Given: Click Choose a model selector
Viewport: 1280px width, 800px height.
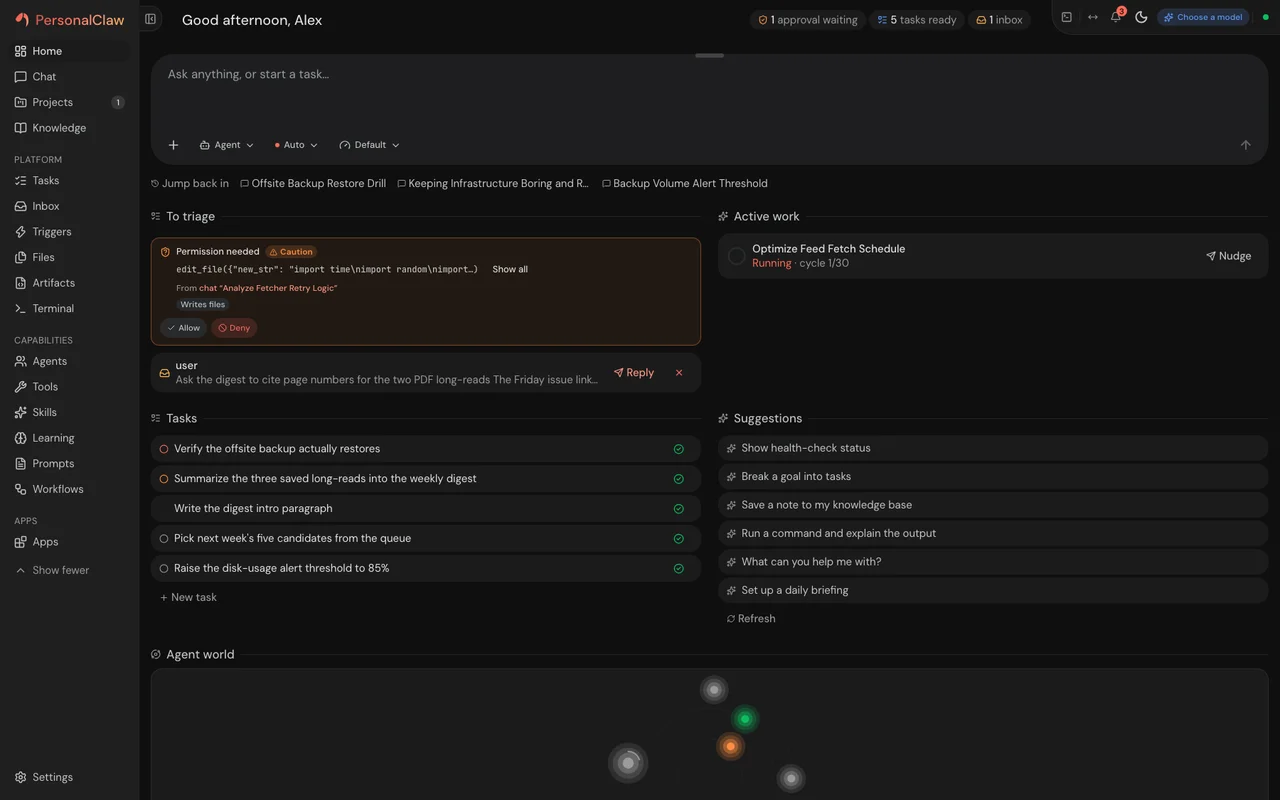Looking at the screenshot, I should coord(1203,17).
